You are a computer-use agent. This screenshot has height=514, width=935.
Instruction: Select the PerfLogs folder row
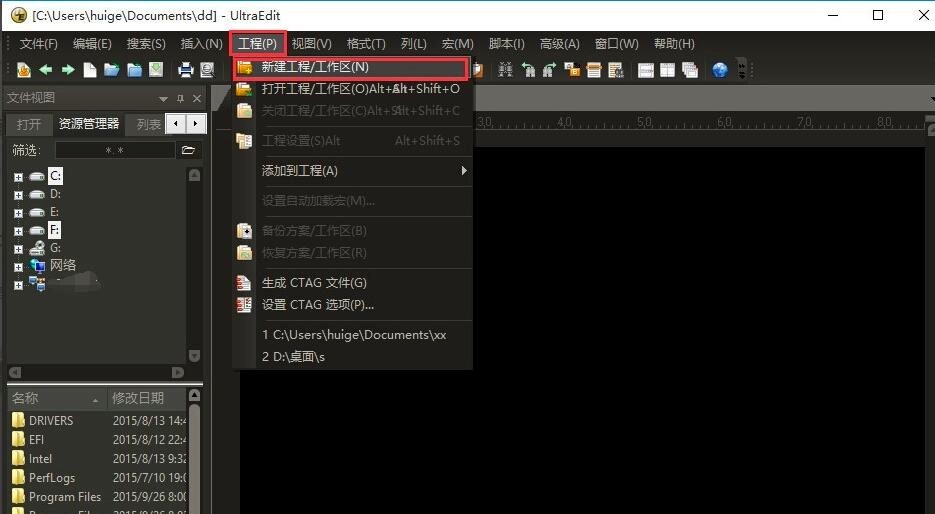click(98, 478)
